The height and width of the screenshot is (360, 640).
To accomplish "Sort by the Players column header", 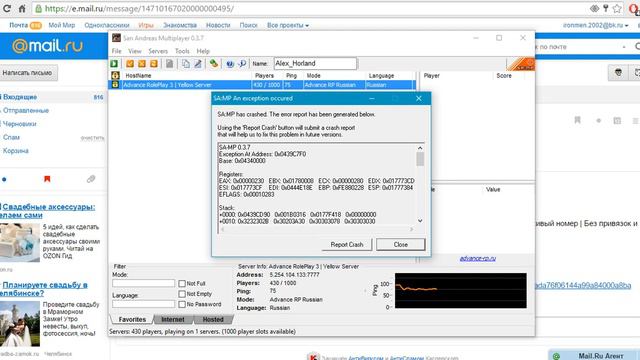I will [268, 76].
